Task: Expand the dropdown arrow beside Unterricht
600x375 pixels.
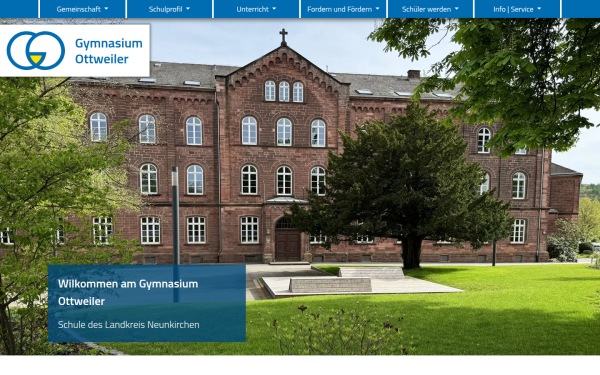Action: (274, 9)
